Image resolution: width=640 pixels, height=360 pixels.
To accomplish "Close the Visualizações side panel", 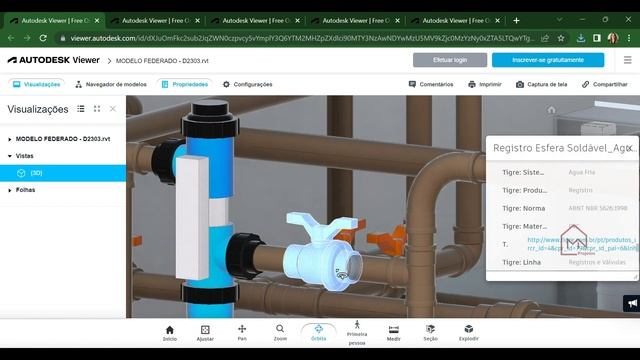I will point(113,109).
